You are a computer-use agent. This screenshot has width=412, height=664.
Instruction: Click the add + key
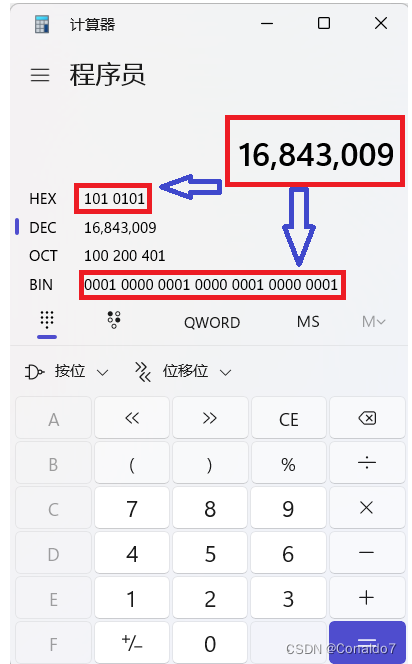pos(367,598)
